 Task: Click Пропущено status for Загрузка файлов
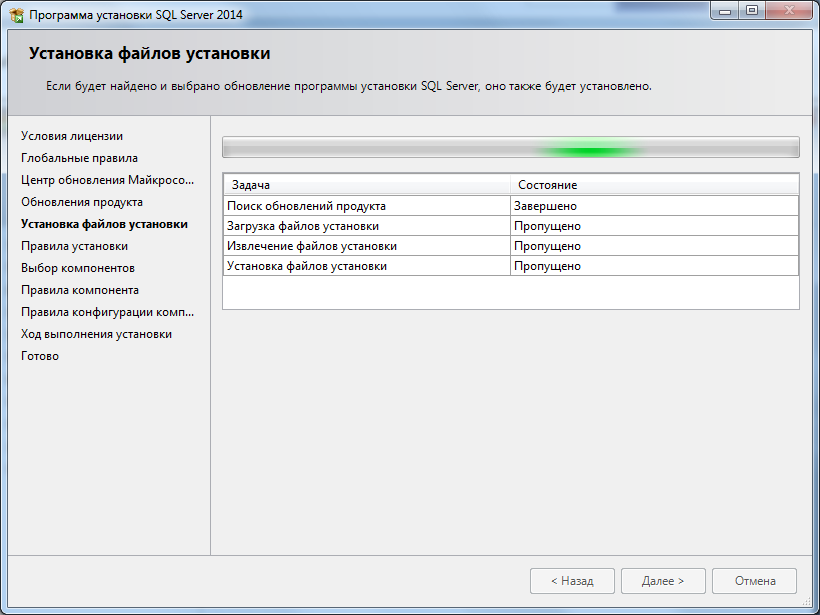(655, 226)
